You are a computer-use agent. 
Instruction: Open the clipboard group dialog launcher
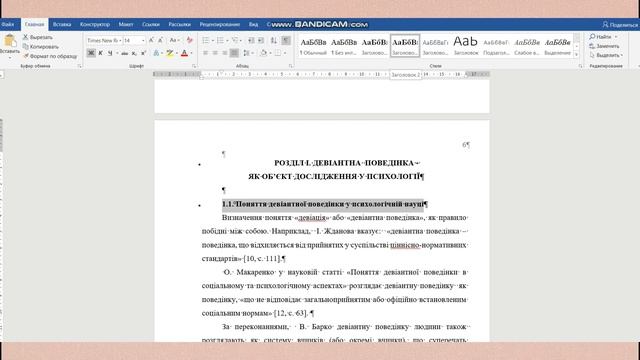80,66
